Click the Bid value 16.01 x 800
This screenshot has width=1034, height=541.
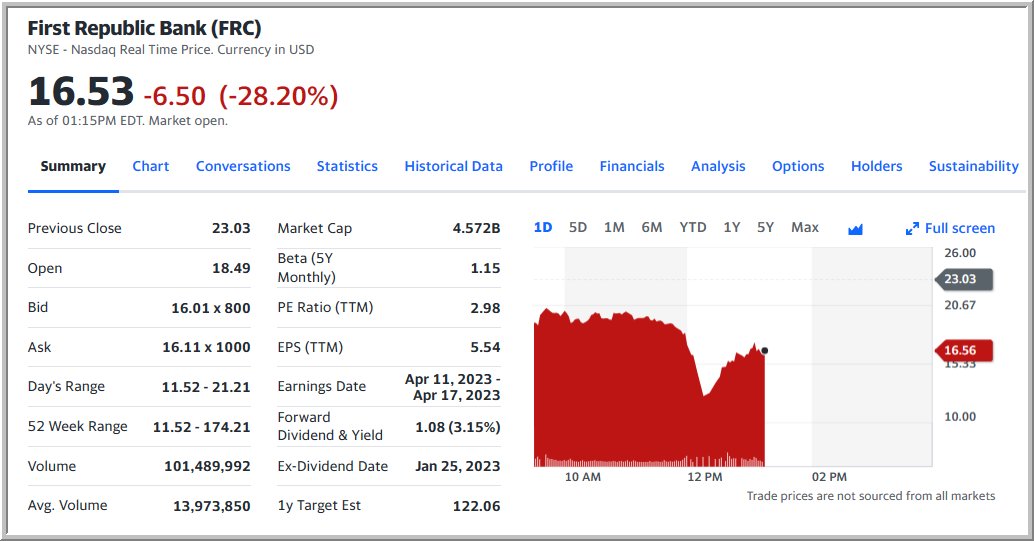click(210, 308)
